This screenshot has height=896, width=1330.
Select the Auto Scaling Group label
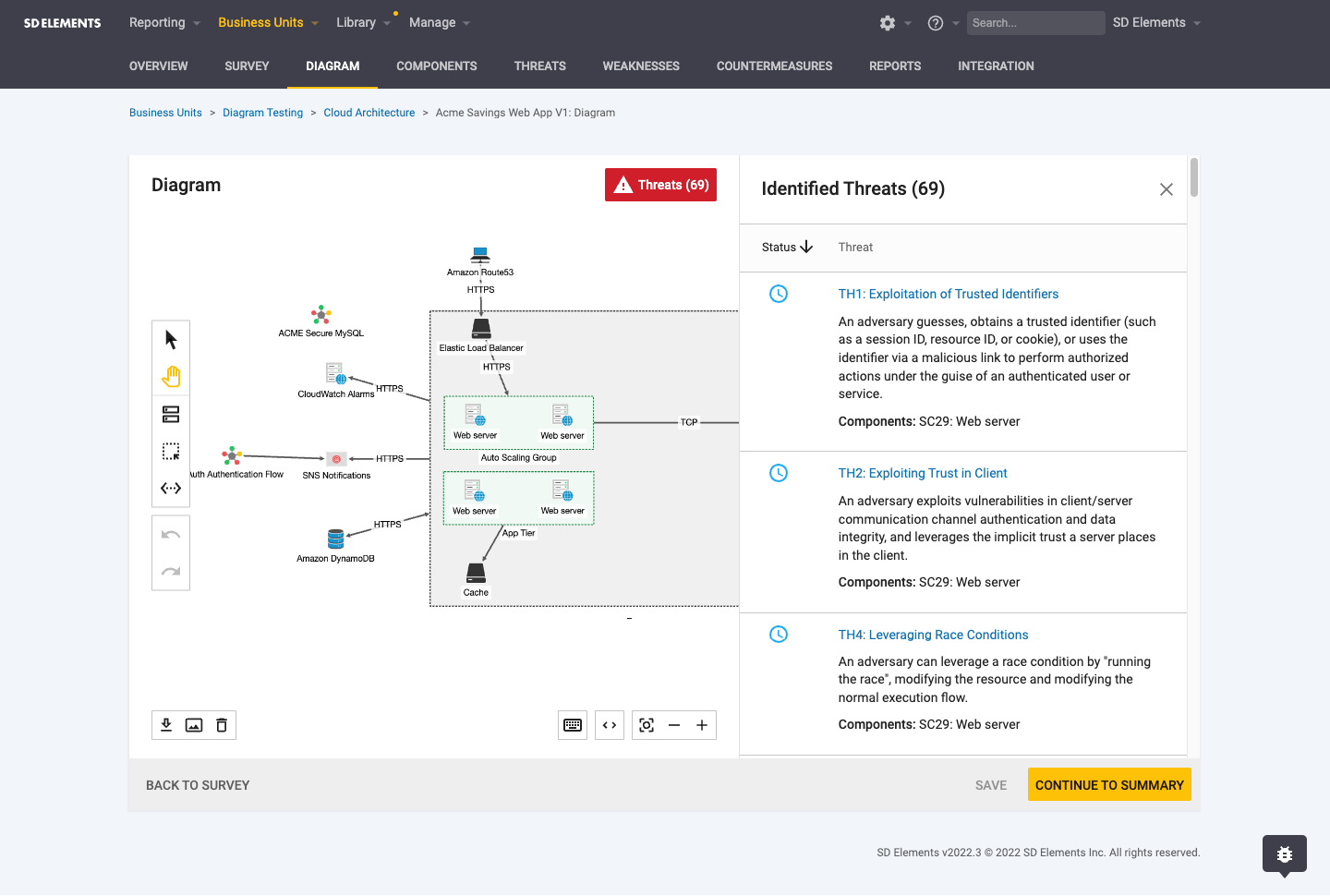[519, 457]
